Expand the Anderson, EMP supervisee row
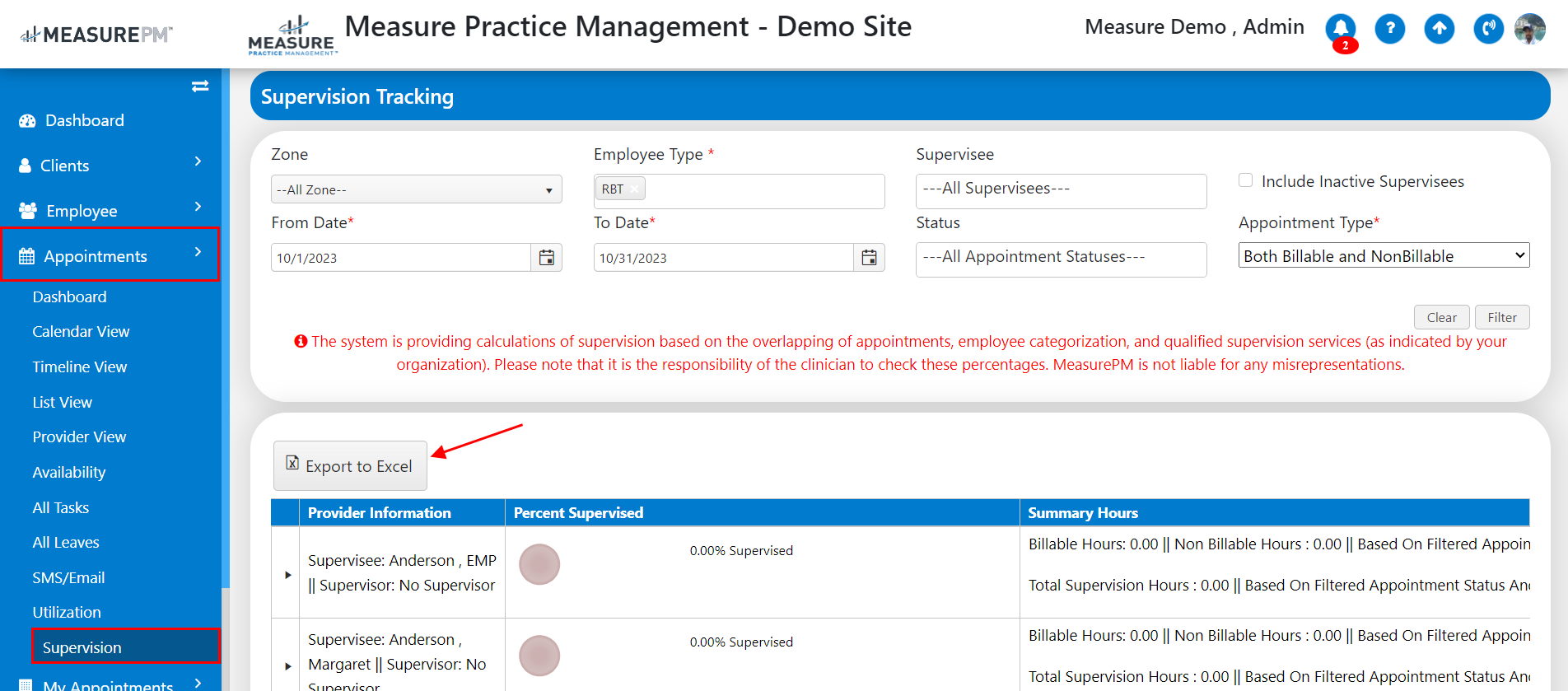This screenshot has width=1568, height=691. pyautogui.click(x=287, y=575)
